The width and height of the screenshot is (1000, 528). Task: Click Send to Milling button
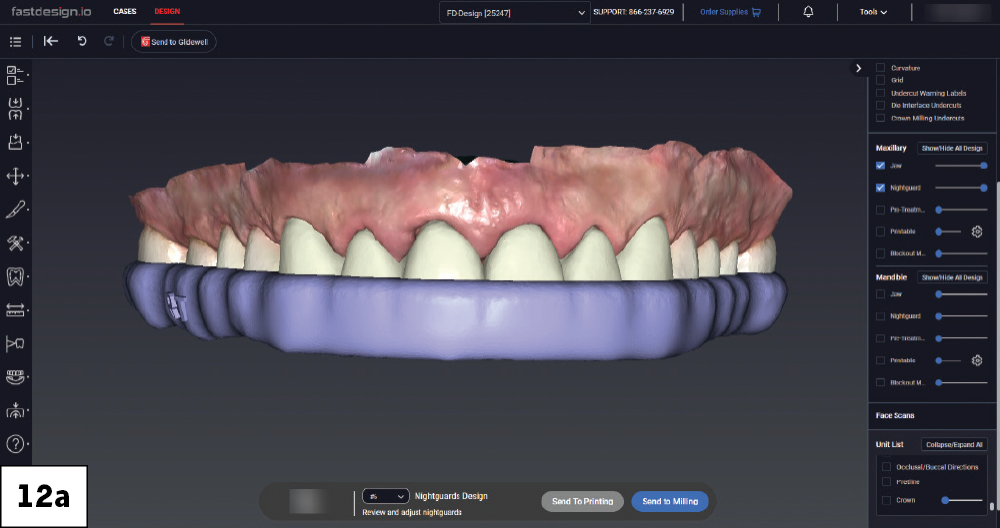[670, 501]
